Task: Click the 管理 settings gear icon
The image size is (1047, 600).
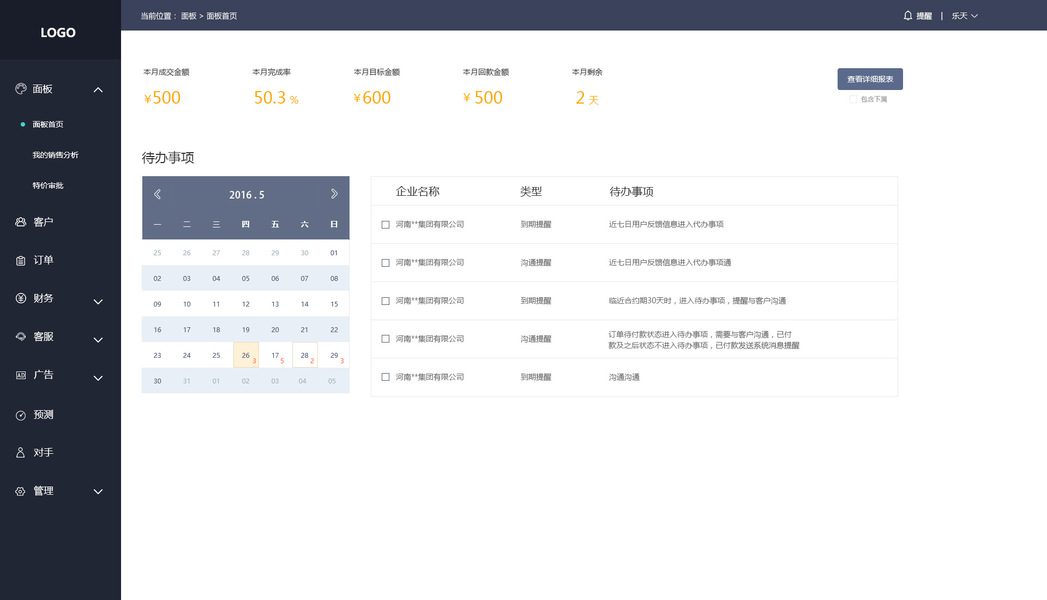Action: (21, 491)
